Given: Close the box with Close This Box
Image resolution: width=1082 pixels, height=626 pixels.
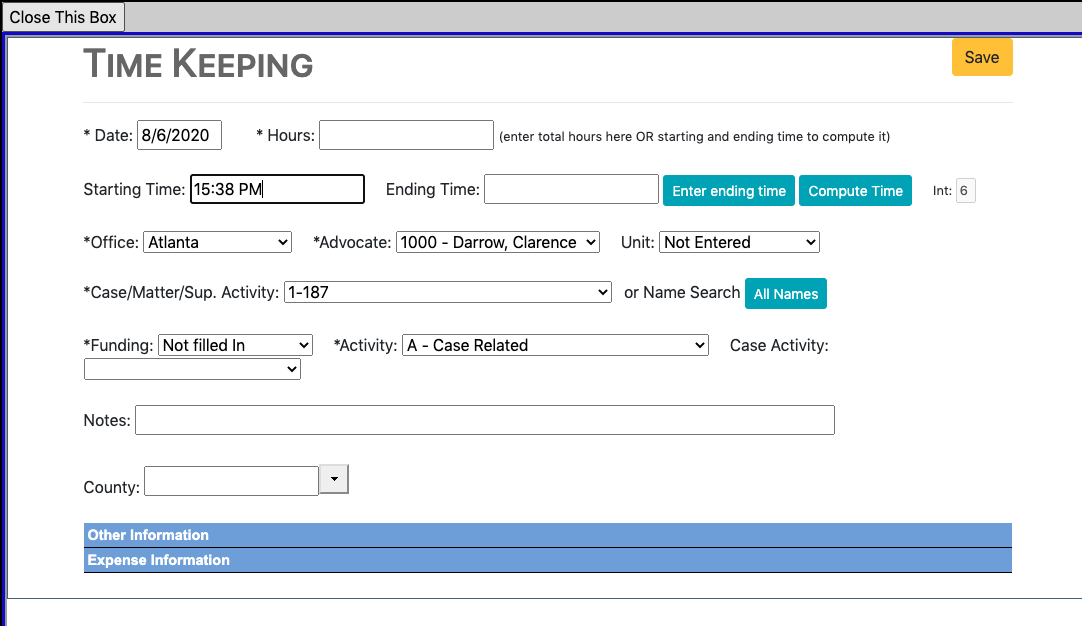Looking at the screenshot, I should 63,17.
